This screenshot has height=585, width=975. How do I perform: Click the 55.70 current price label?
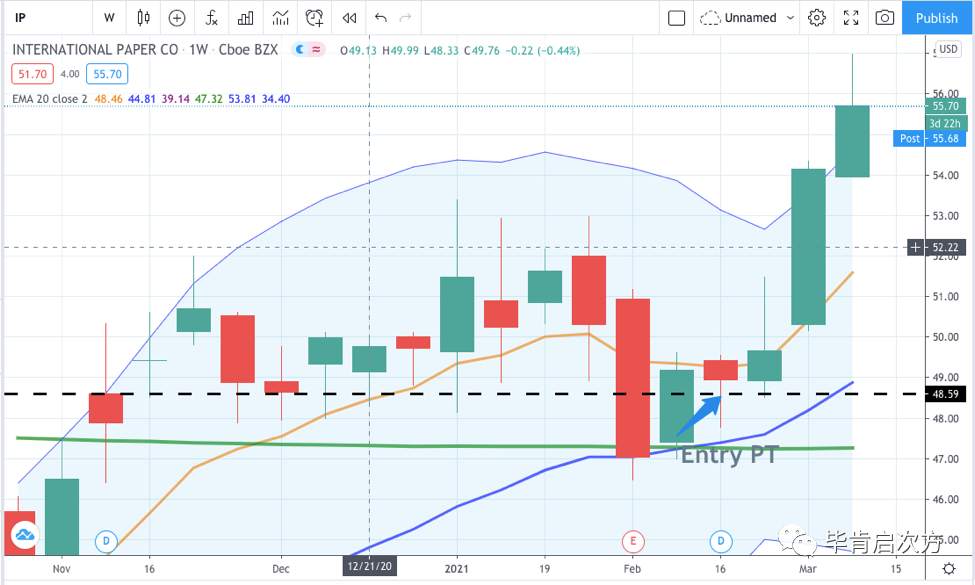945,106
